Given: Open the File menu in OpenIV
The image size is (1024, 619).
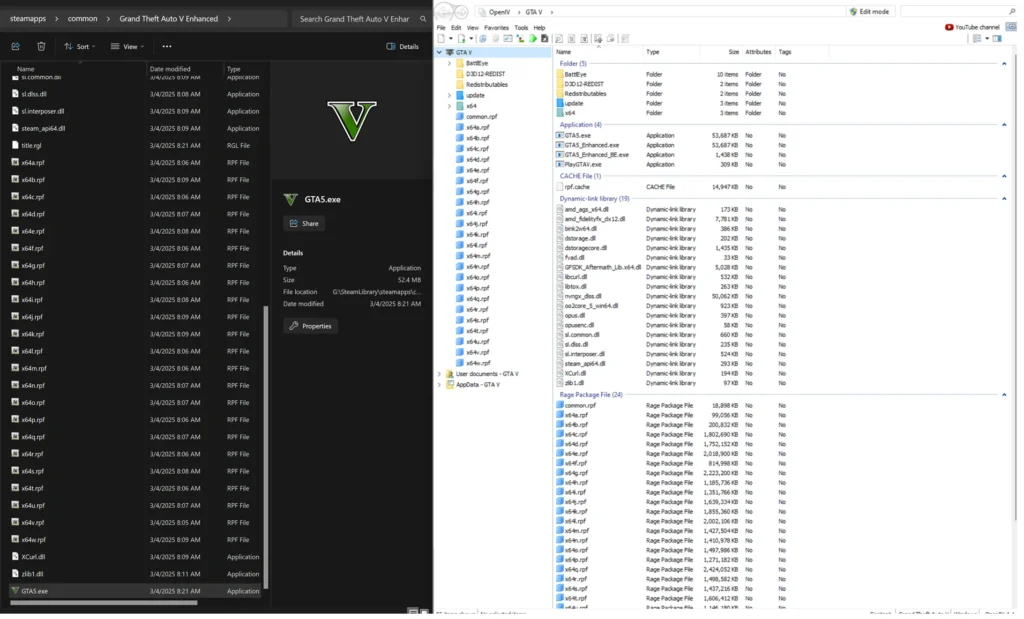Looking at the screenshot, I should click(x=441, y=27).
